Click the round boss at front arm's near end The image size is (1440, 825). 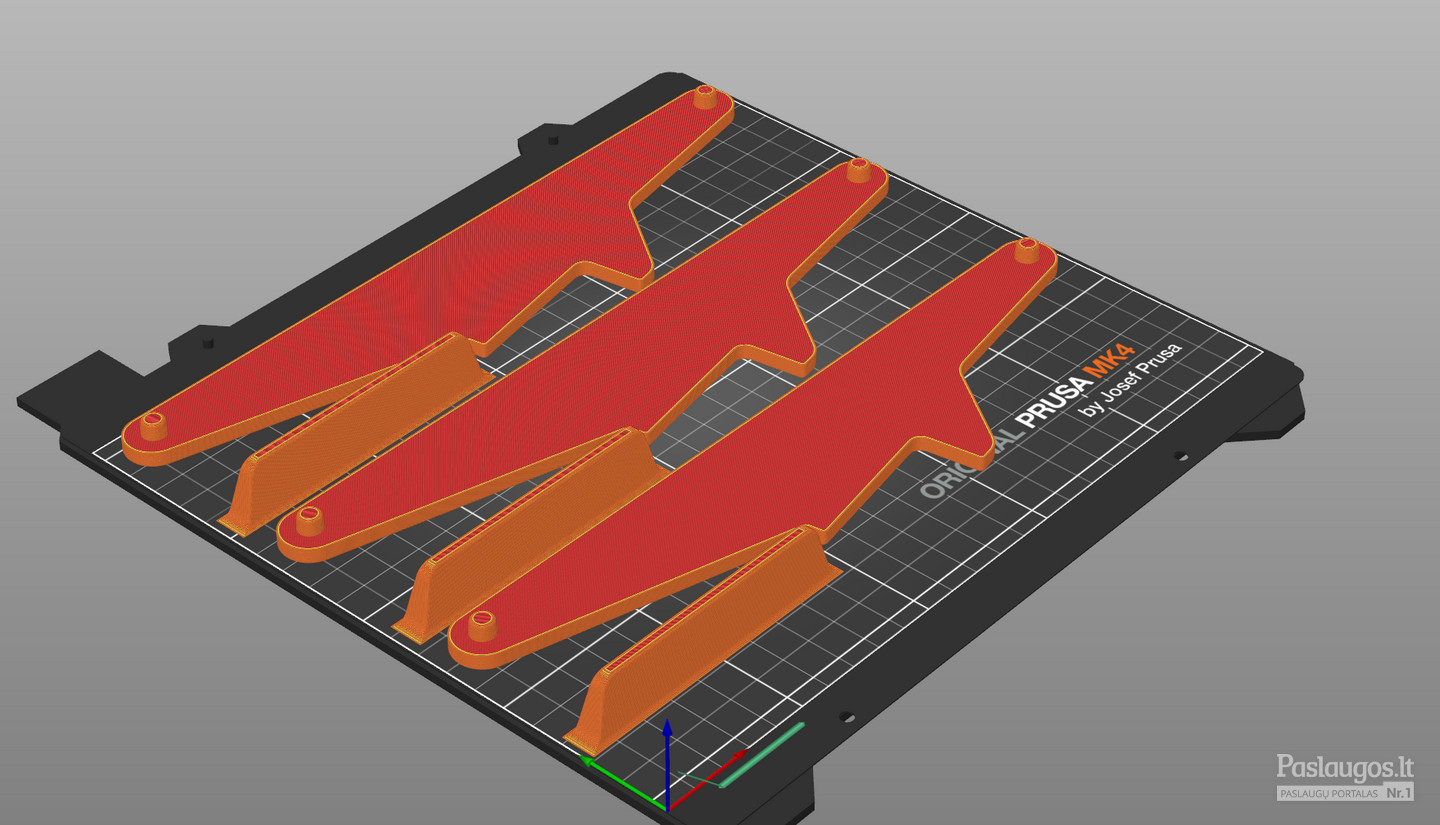(483, 625)
